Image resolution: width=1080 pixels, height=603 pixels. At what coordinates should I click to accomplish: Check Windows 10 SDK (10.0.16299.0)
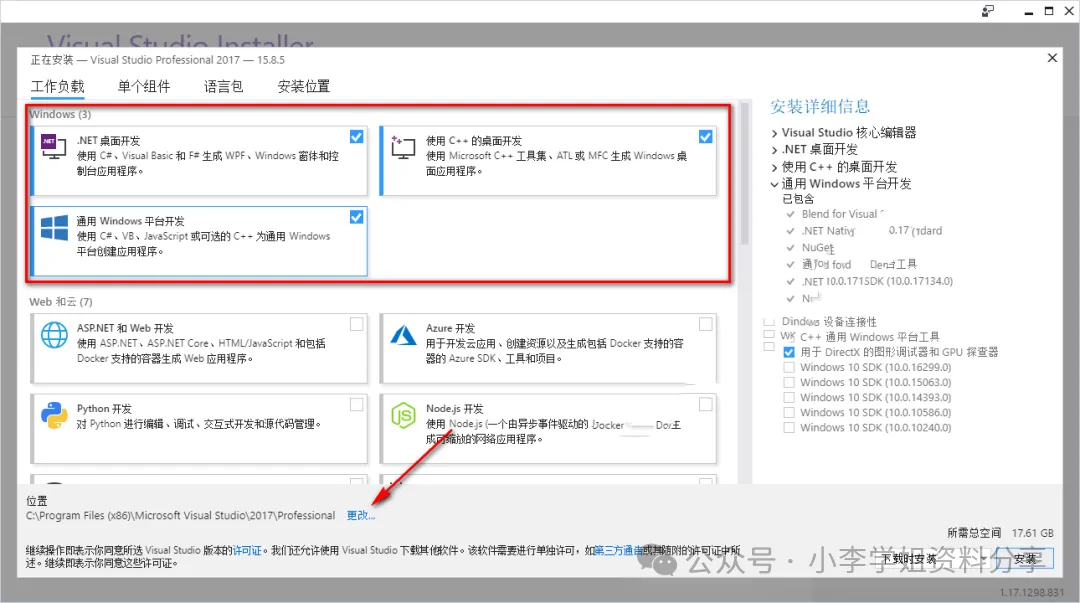[x=789, y=367]
